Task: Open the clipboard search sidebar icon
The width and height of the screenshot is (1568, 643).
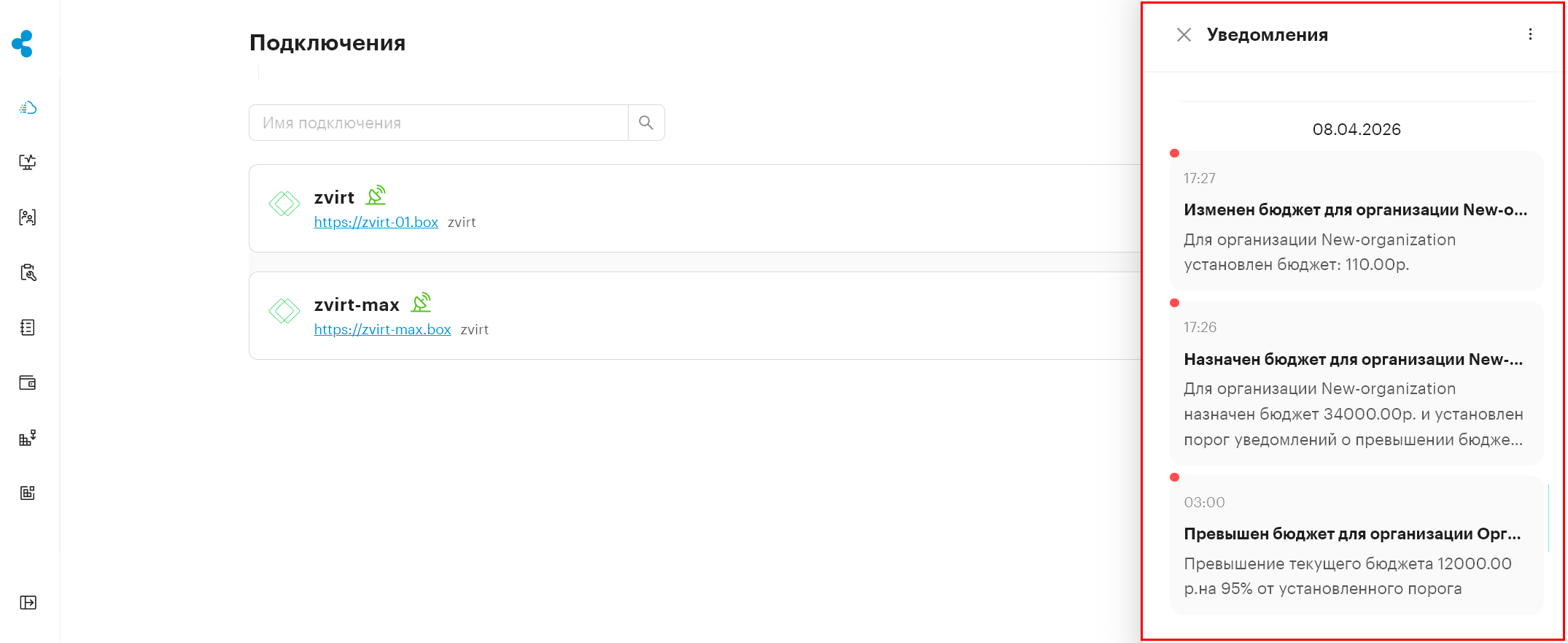Action: pos(28,272)
